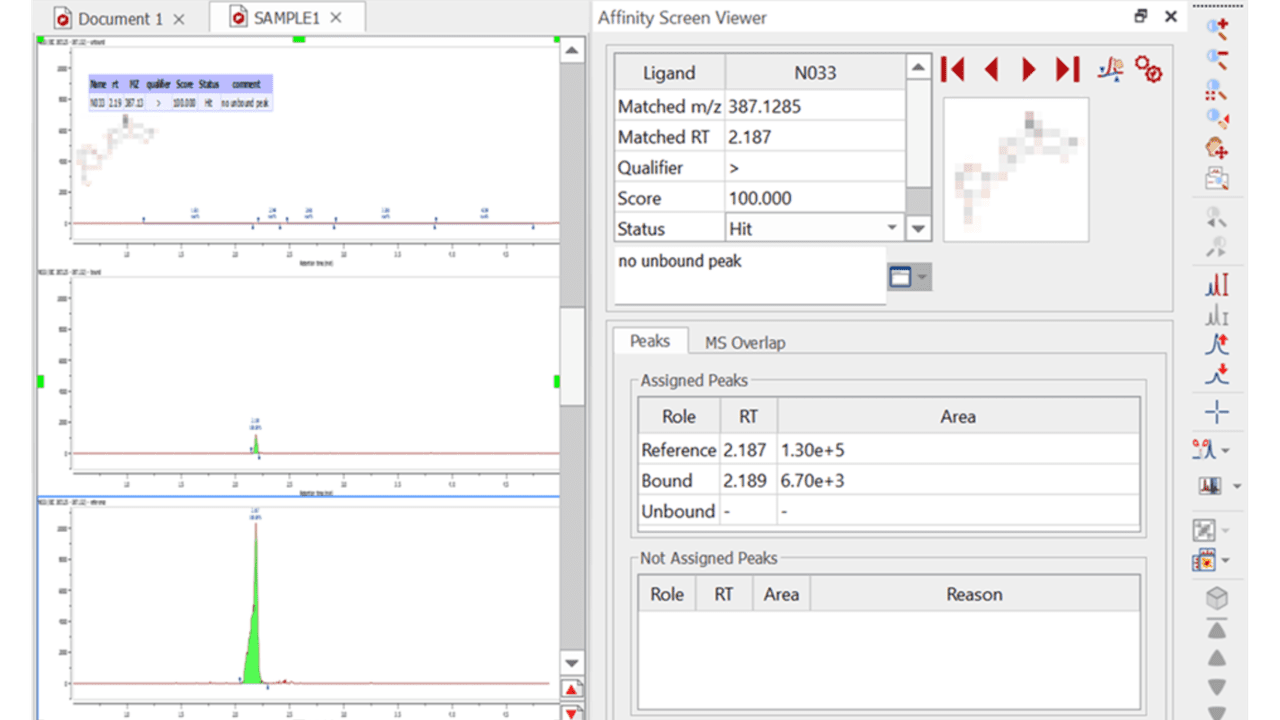
Task: Click the ligand table scroll down arrow
Action: click(x=918, y=229)
